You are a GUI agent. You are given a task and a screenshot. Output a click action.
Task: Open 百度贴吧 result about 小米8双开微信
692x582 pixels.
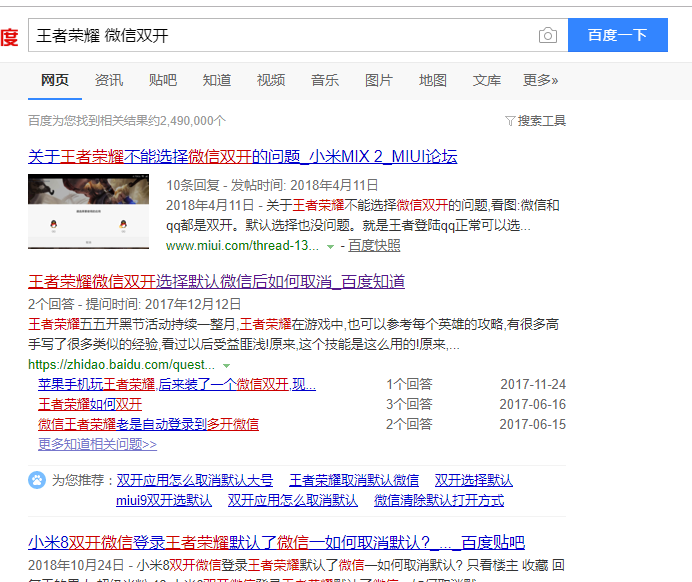[277, 542]
